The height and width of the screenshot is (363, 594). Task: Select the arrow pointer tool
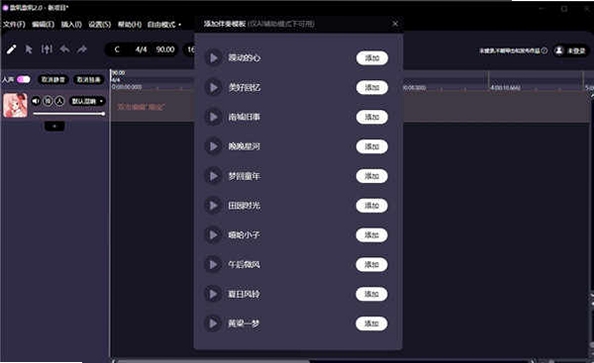tap(28, 49)
